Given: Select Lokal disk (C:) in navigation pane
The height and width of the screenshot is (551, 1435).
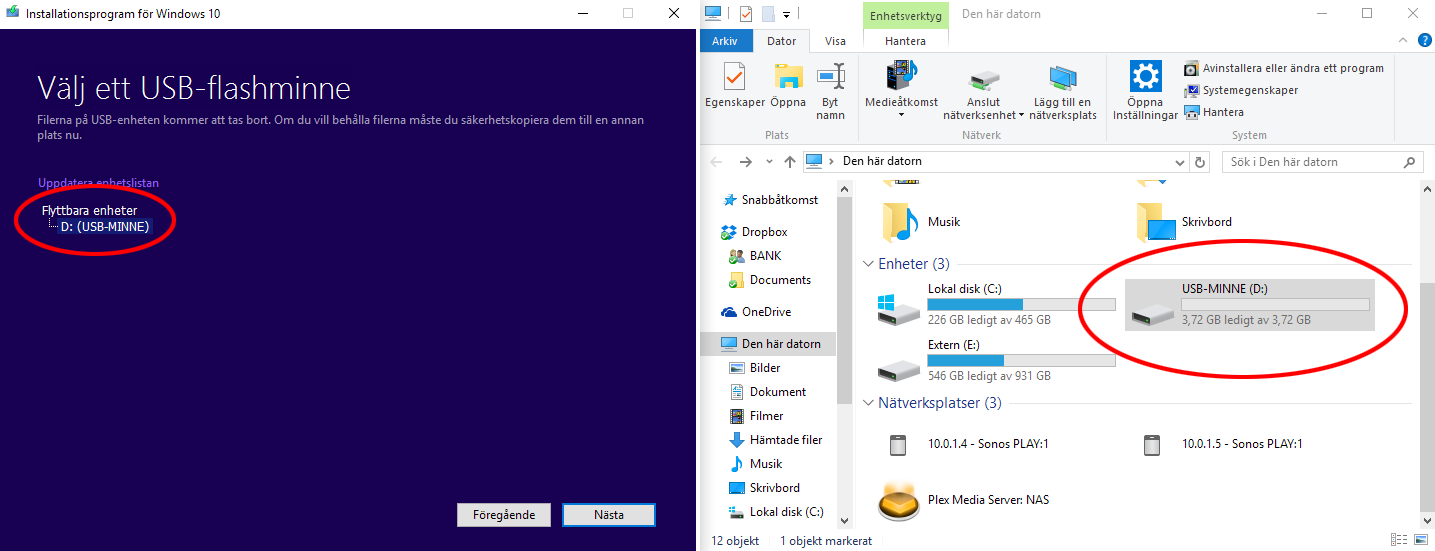Looking at the screenshot, I should (776, 512).
